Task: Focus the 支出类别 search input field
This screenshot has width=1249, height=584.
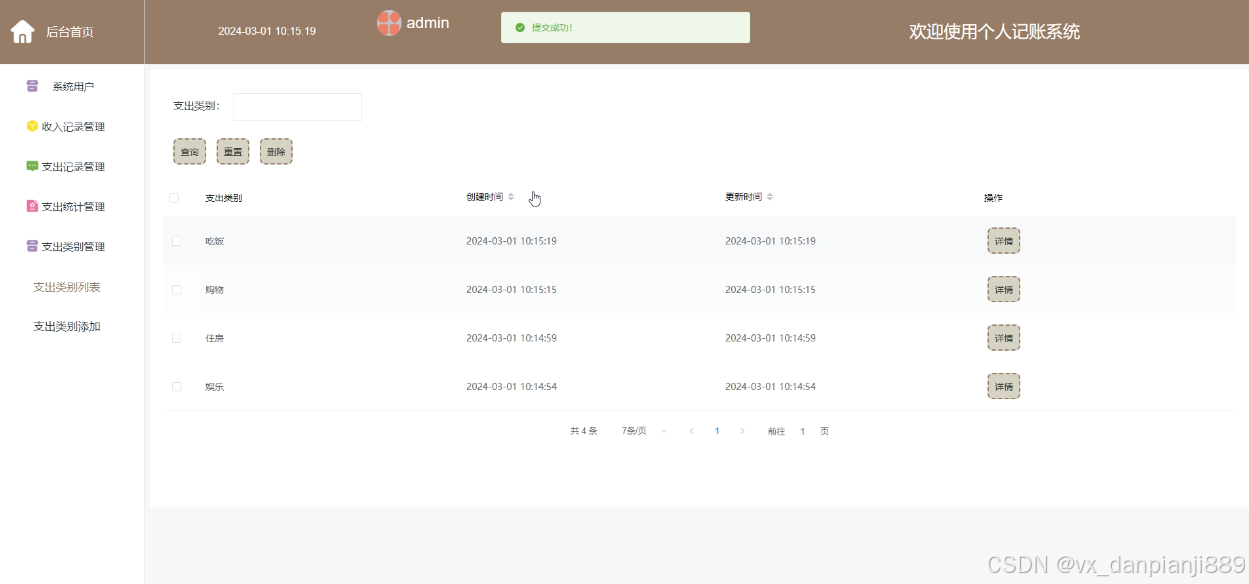Action: click(x=298, y=107)
